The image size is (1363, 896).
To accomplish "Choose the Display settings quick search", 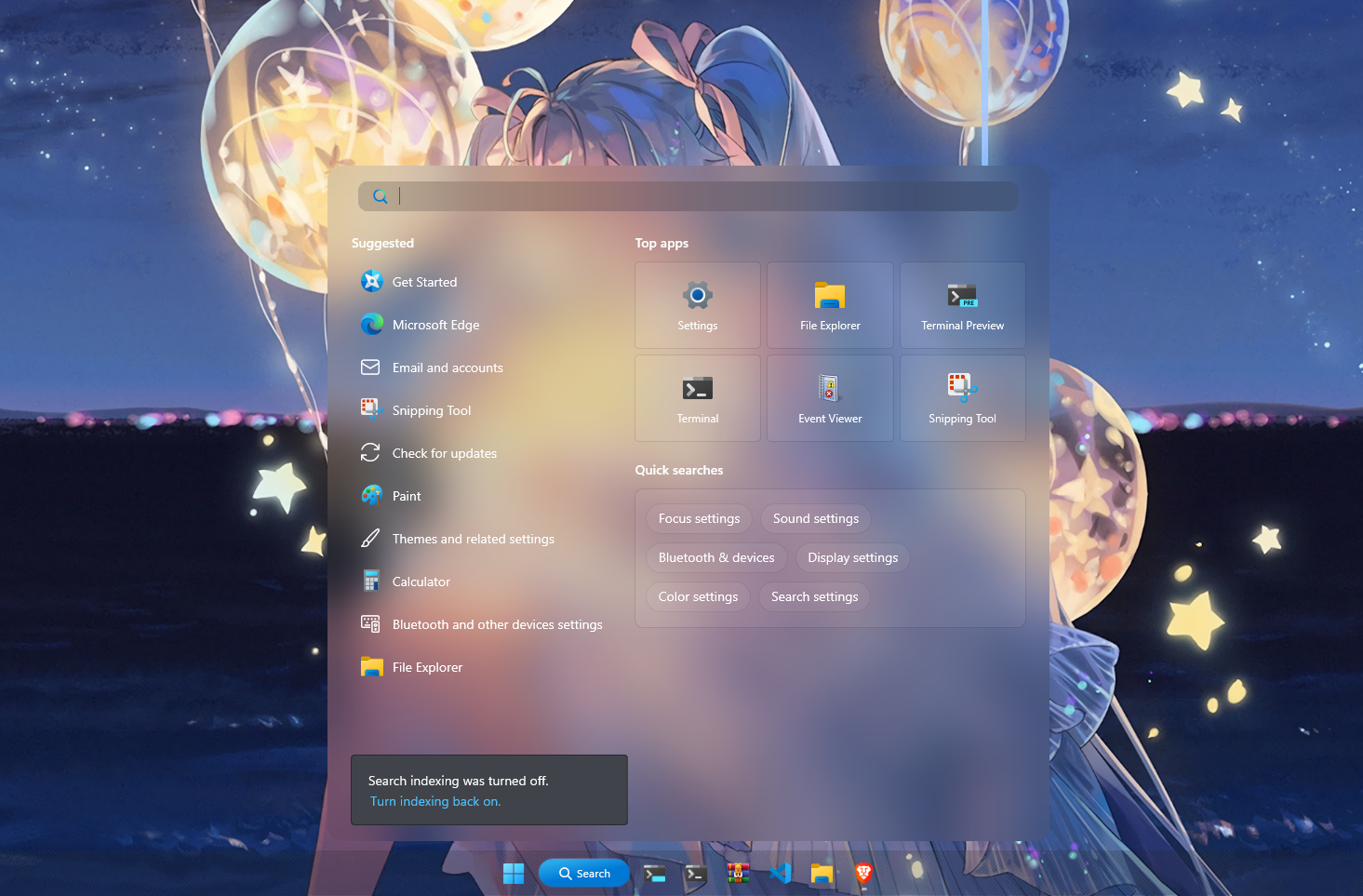I will point(853,557).
